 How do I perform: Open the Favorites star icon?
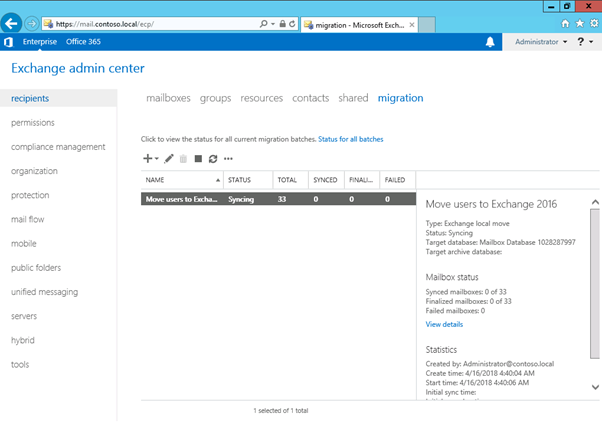[x=580, y=23]
